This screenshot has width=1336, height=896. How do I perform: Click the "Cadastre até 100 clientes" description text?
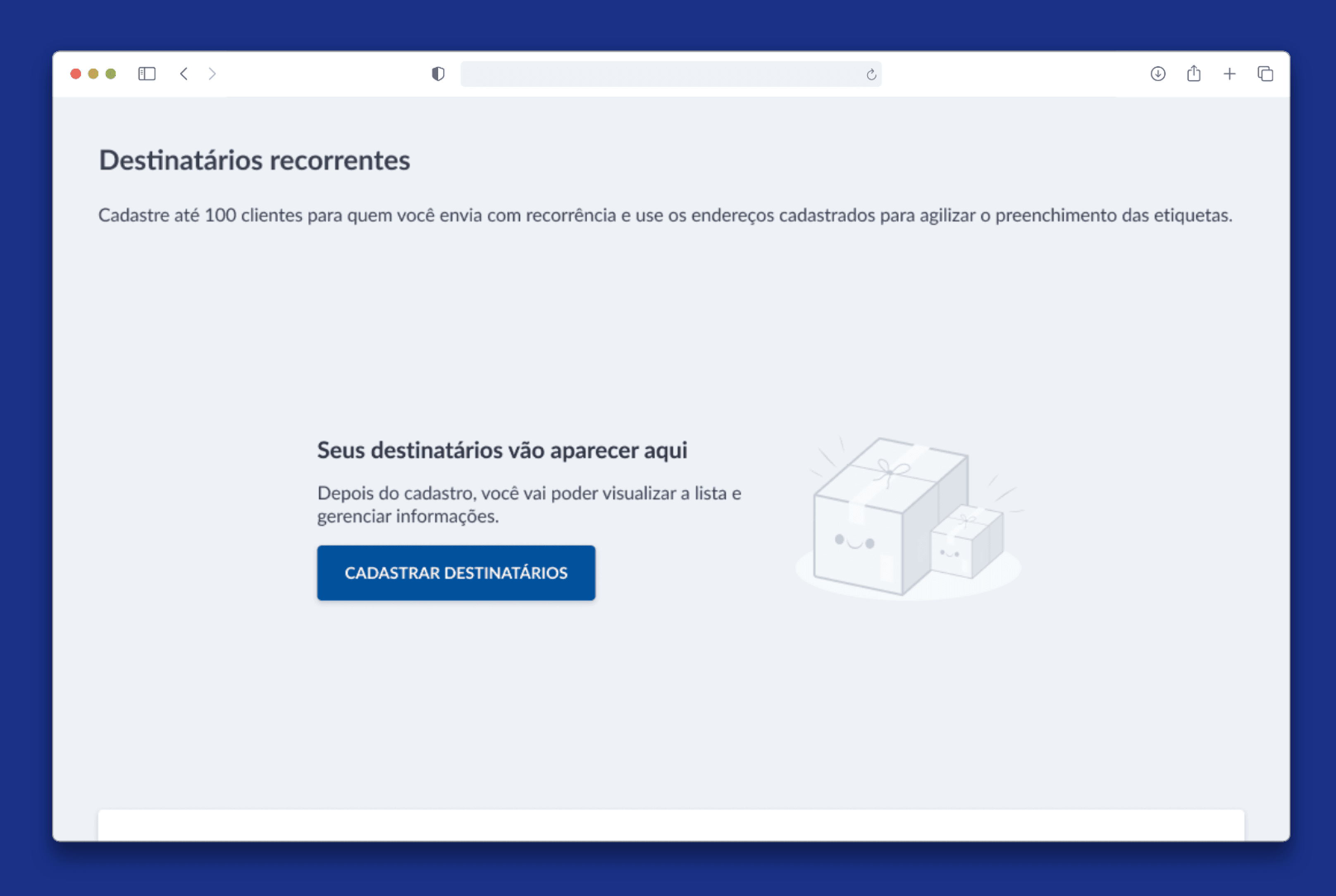coord(665,215)
